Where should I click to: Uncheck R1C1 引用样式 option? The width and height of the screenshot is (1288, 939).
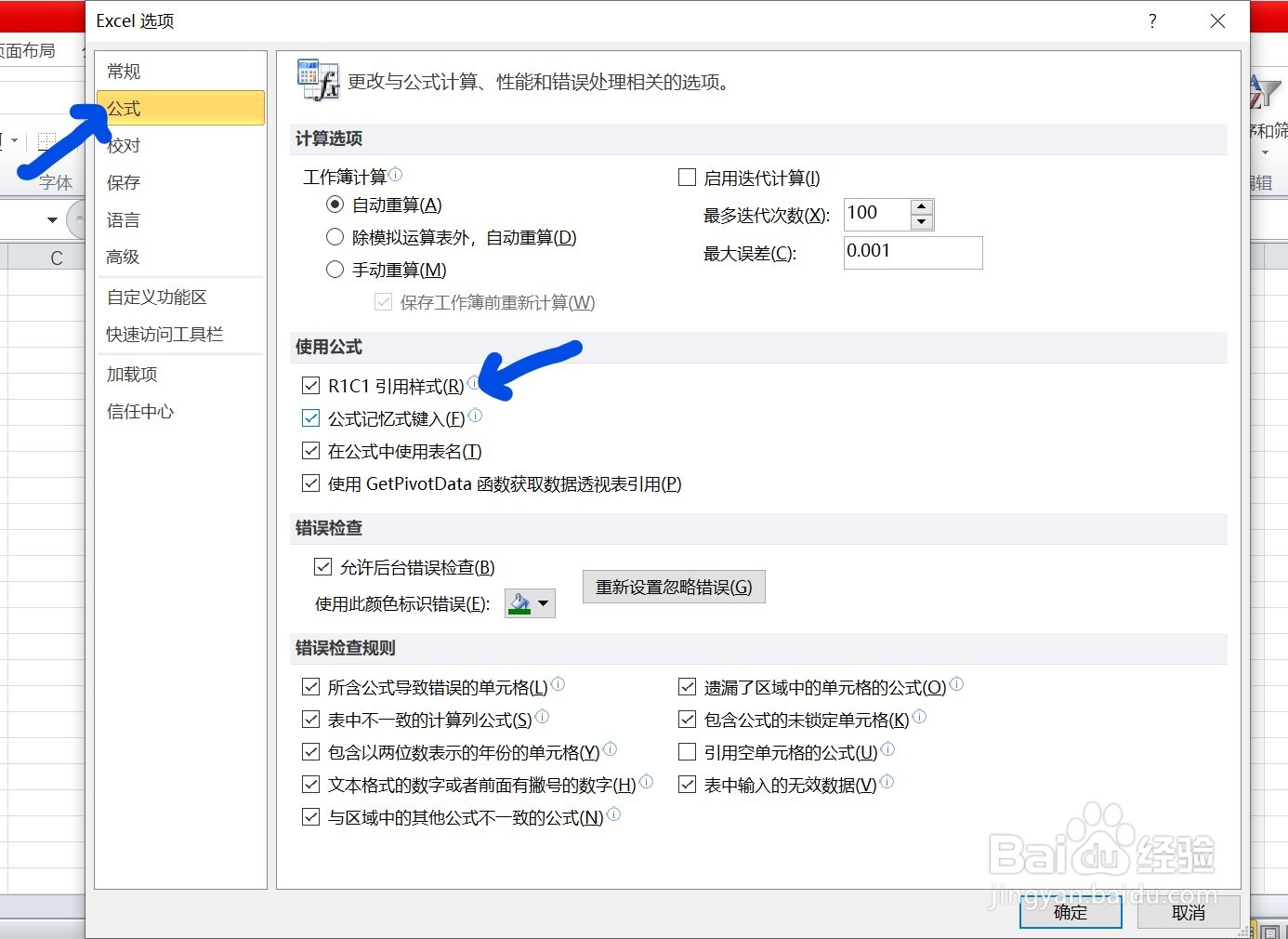(x=310, y=385)
